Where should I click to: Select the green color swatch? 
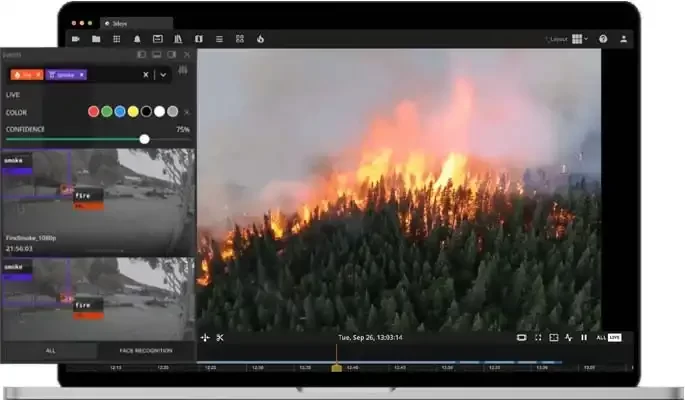tap(107, 112)
